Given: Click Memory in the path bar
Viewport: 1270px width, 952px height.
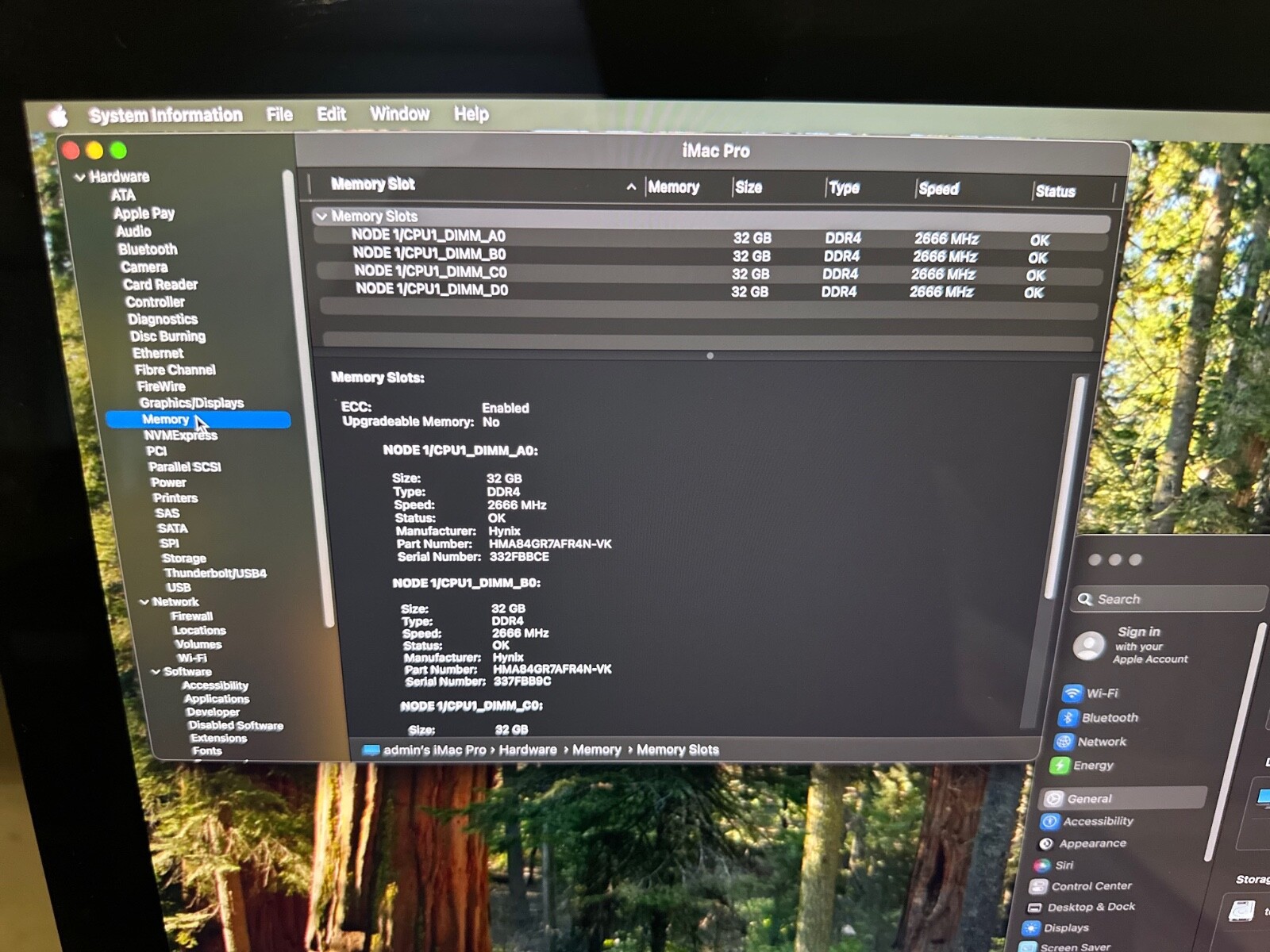Looking at the screenshot, I should point(597,750).
